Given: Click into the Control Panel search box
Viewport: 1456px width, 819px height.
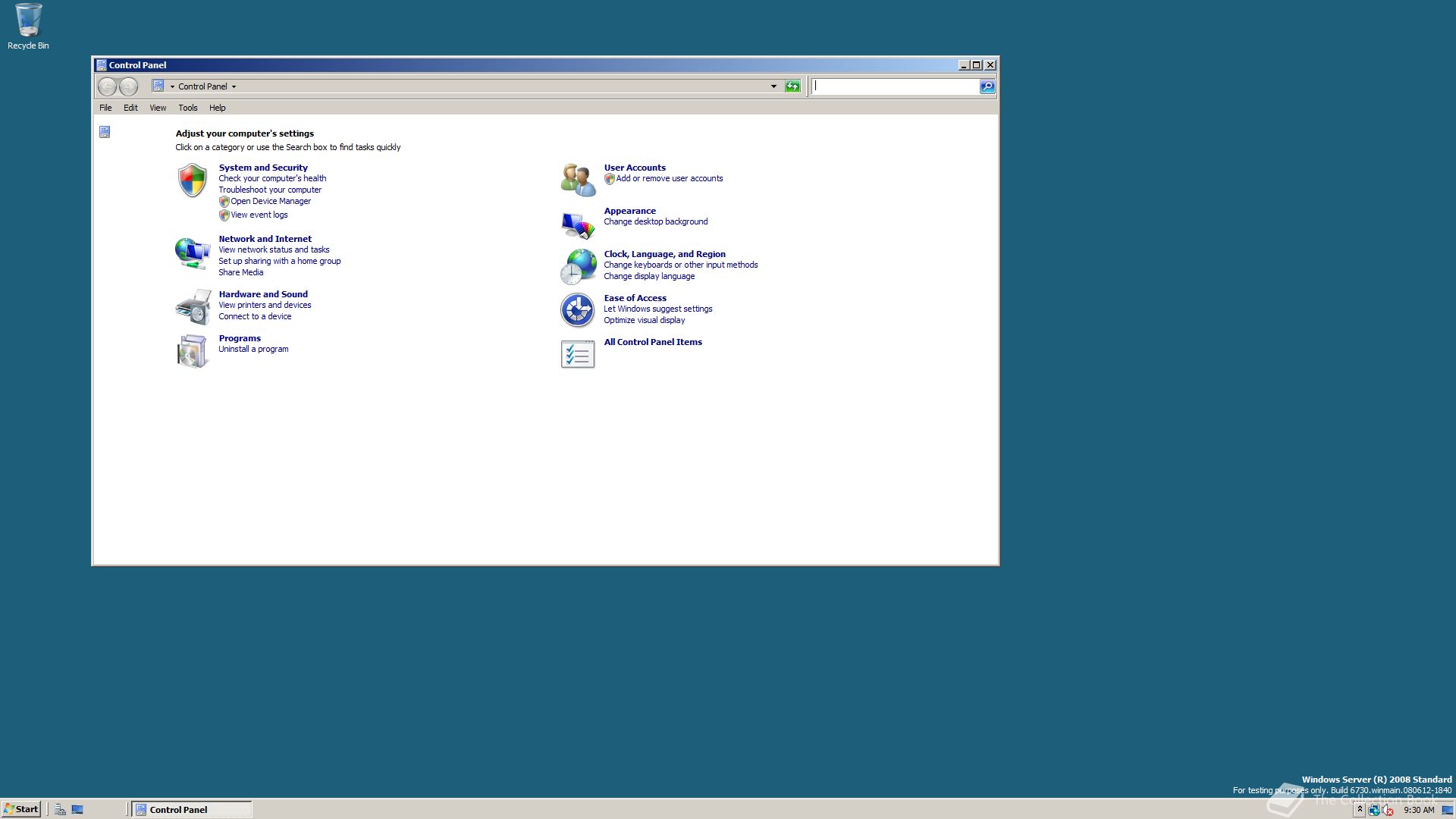Looking at the screenshot, I should [895, 86].
